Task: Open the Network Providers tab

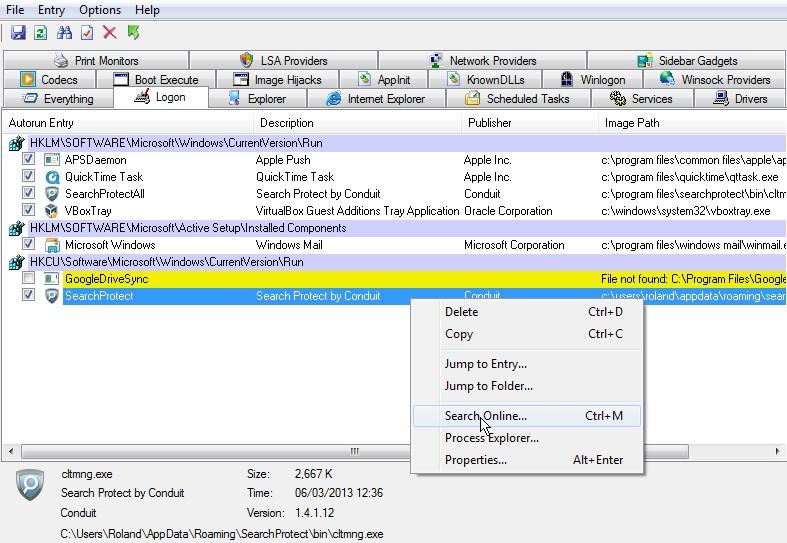Action: [483, 61]
